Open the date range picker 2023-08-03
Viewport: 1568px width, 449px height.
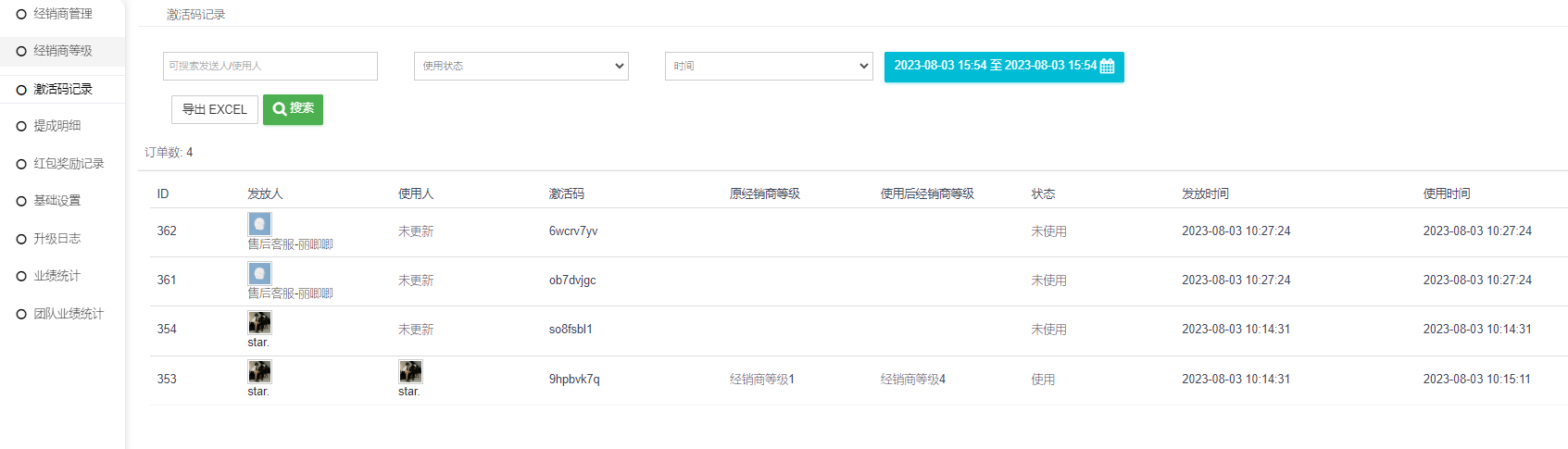[994, 67]
